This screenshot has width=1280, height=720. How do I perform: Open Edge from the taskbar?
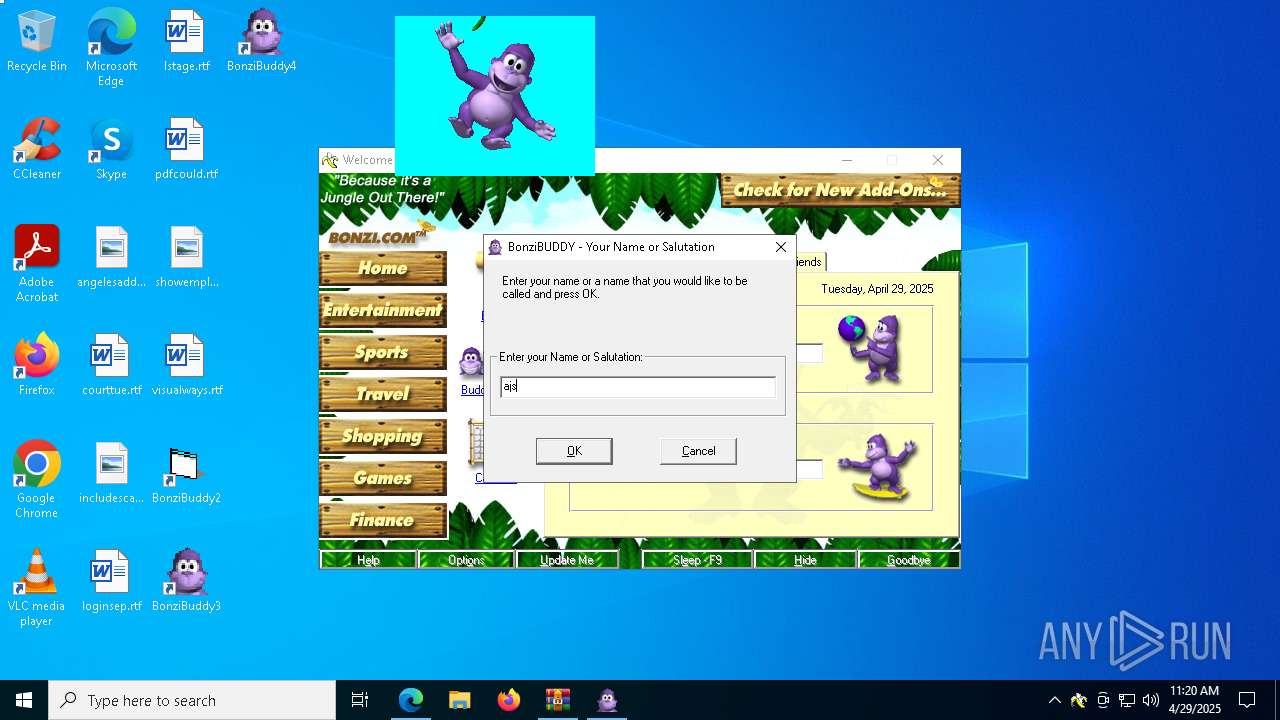coord(411,700)
